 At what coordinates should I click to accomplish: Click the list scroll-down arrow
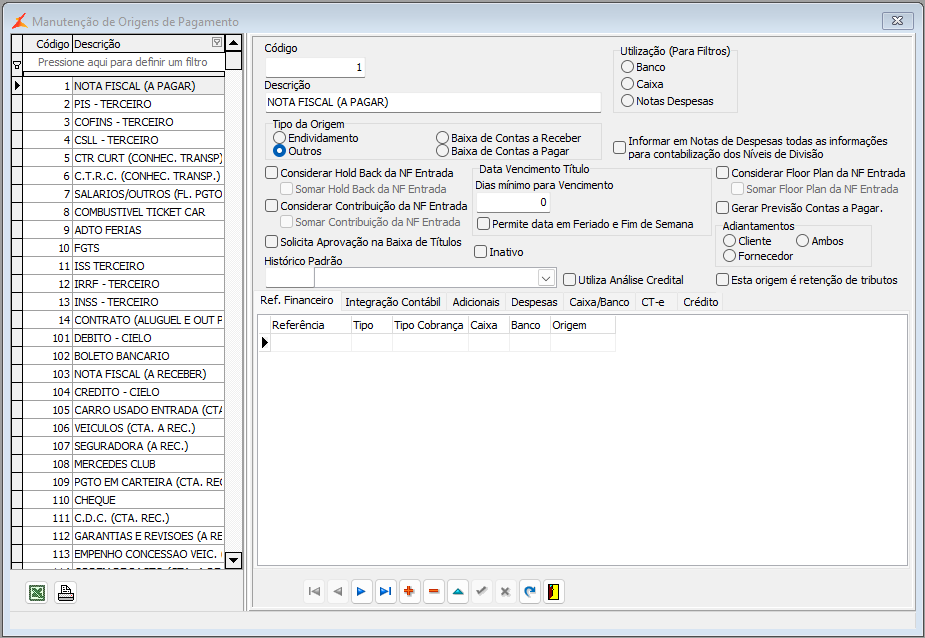coord(234,560)
